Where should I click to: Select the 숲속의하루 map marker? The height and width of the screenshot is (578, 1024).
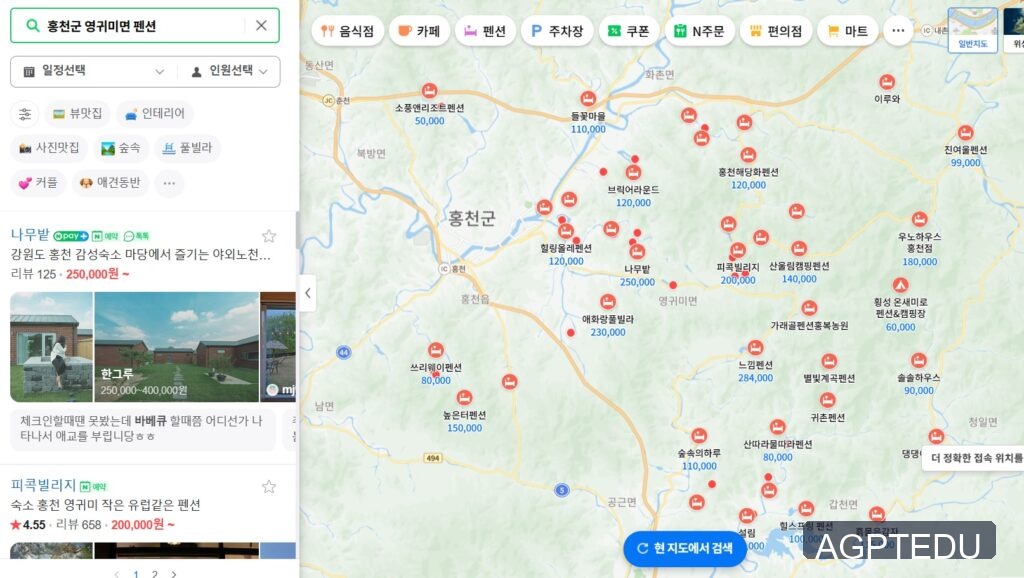[x=699, y=436]
